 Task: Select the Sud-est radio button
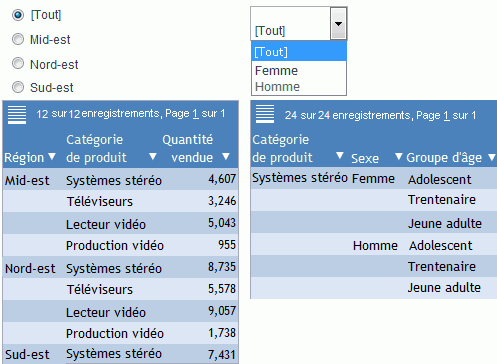point(18,87)
